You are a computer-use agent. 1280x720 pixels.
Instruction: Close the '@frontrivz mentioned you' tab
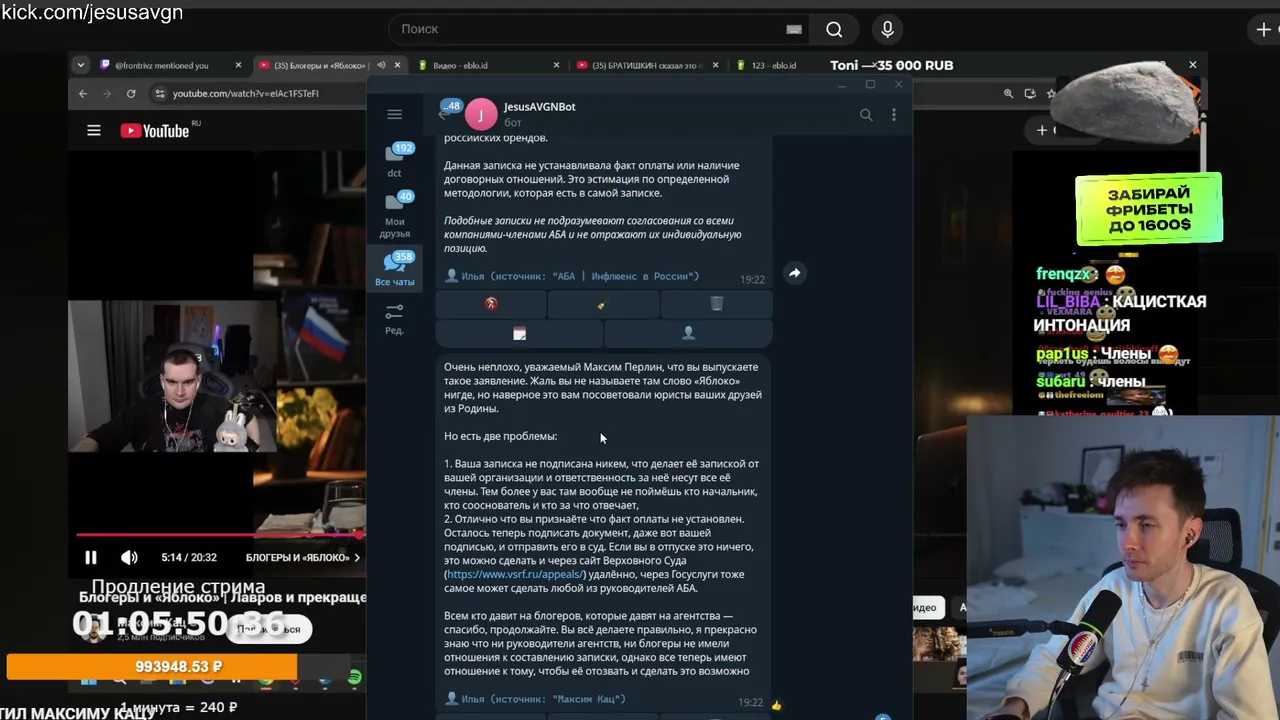[238, 65]
